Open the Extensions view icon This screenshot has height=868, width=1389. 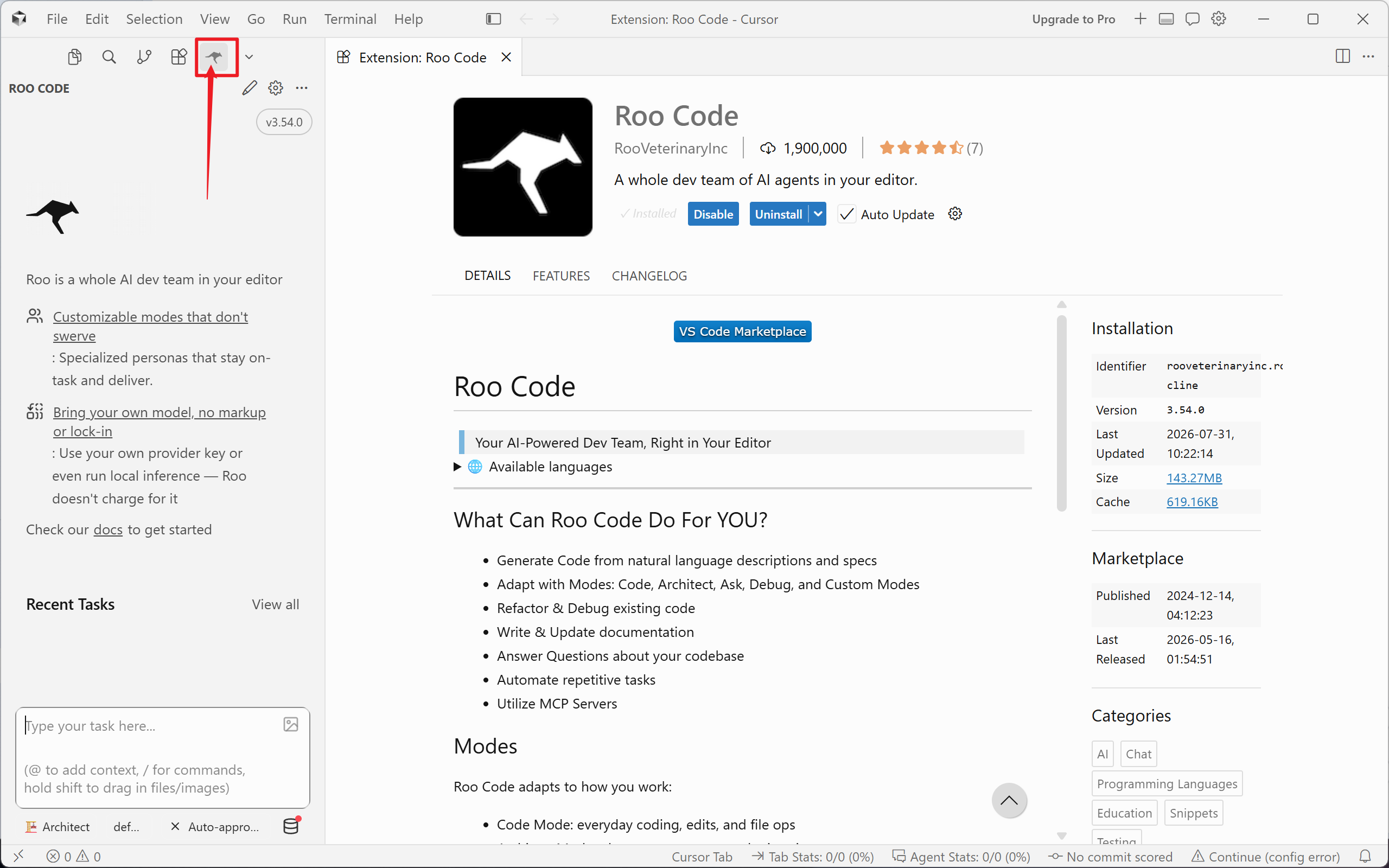coord(179,57)
